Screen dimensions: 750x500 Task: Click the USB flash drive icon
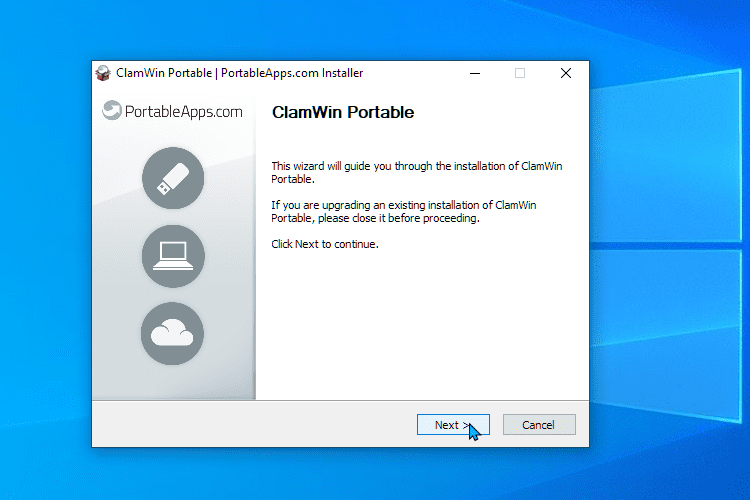click(x=173, y=178)
